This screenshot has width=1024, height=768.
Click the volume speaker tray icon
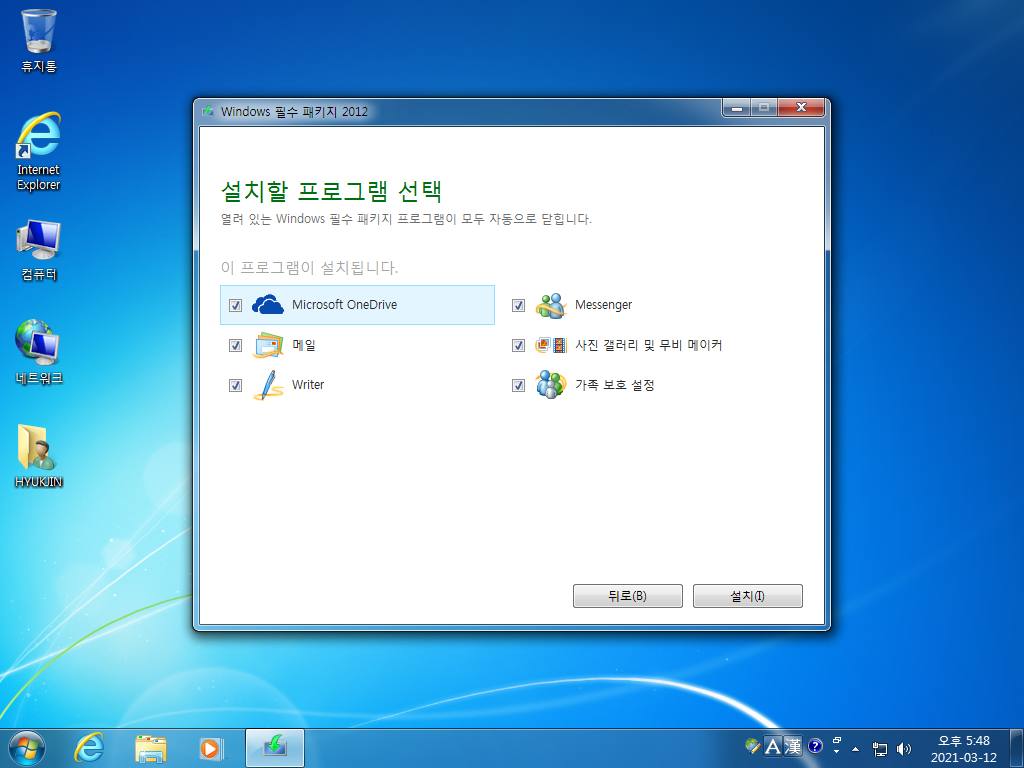pos(904,749)
